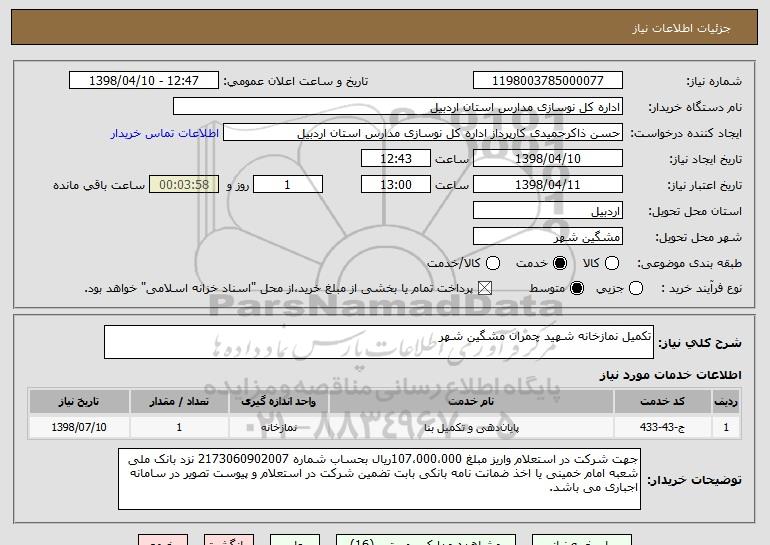Click the نوع فرآیند خرید label
This screenshot has width=770, height=545.
(701, 289)
